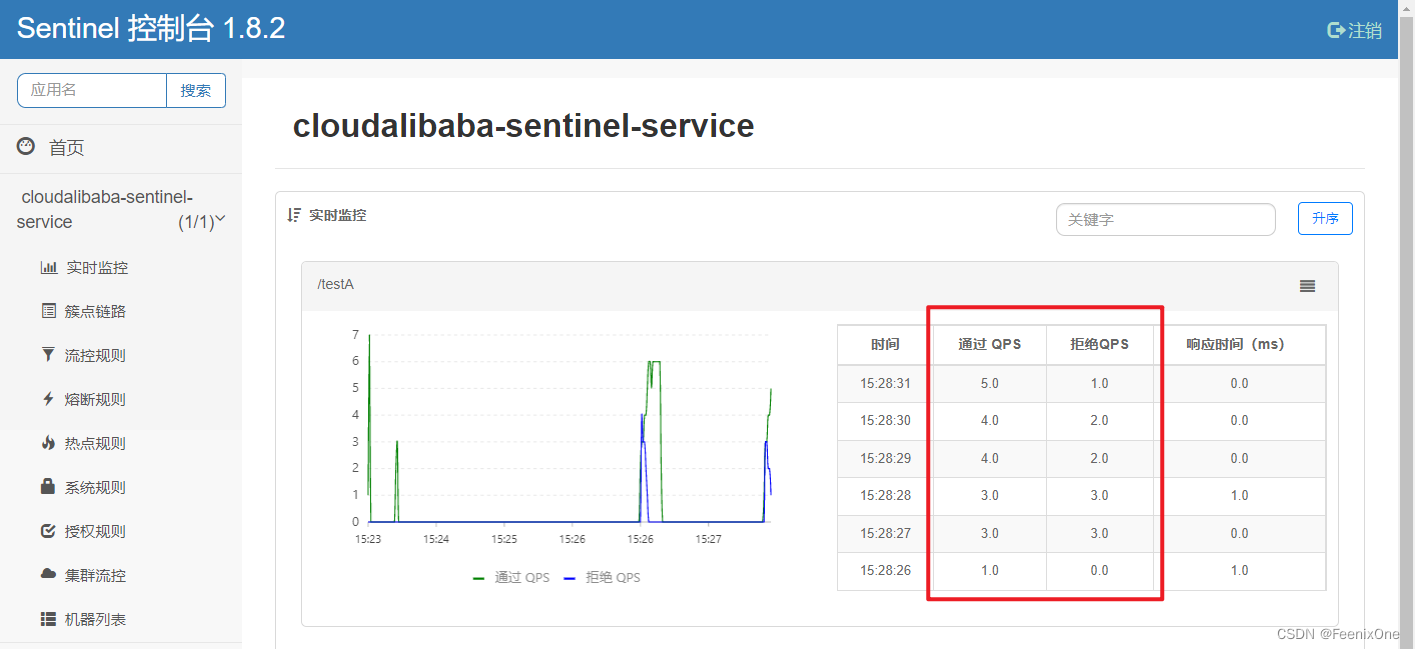Collapse the cloudalibaba-sentinel-service app chevron
The width and height of the screenshot is (1415, 649).
point(221,219)
